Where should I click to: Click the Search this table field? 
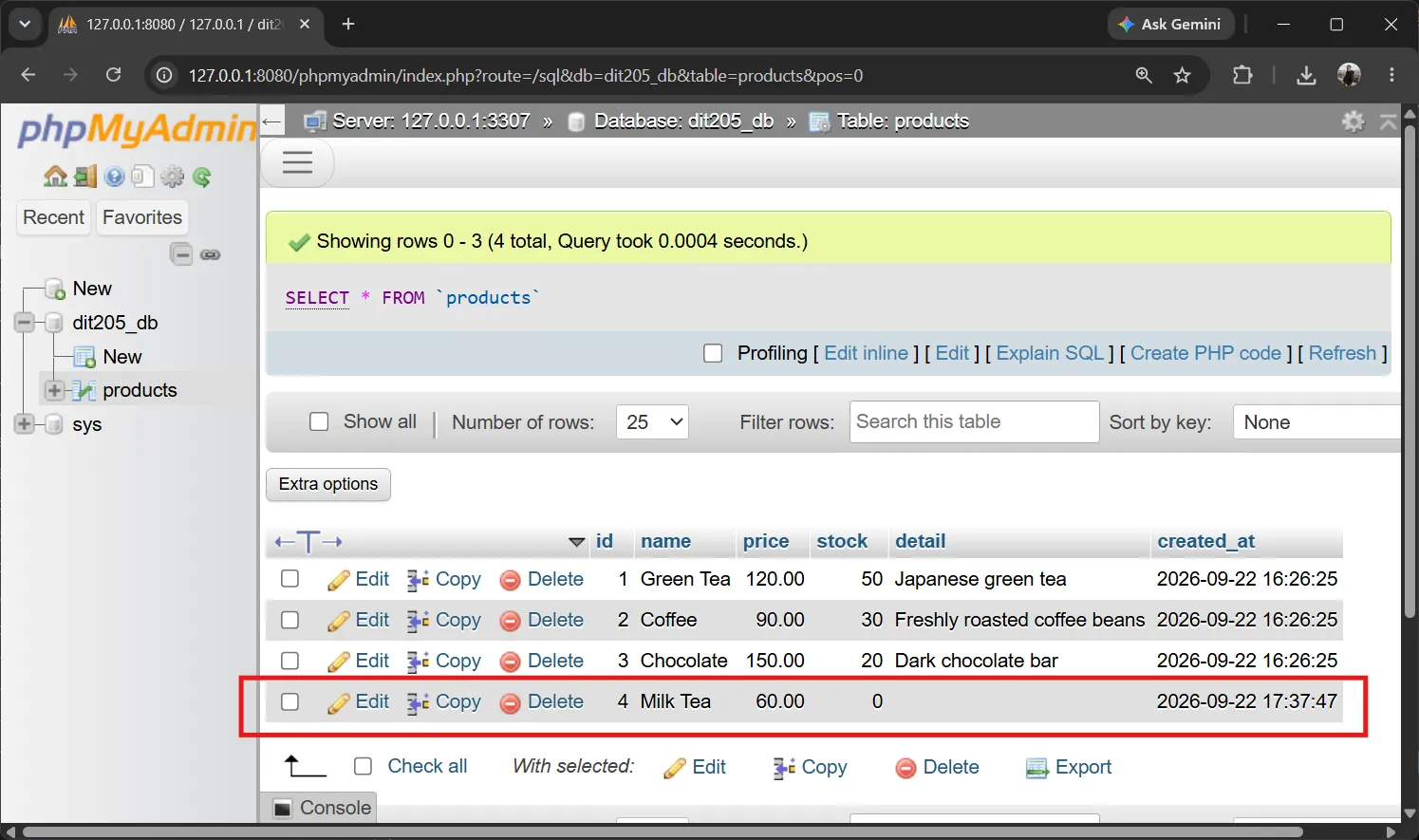pyautogui.click(x=974, y=422)
